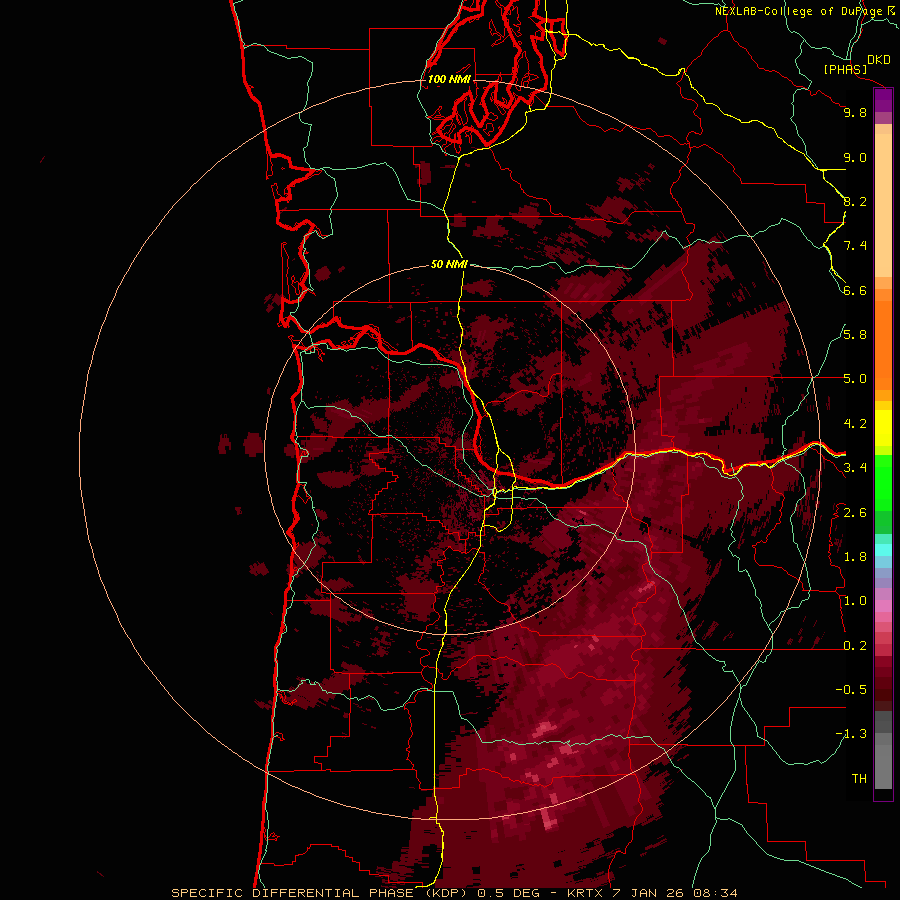The height and width of the screenshot is (900, 900).
Task: Click the yellow segment of the color bar
Action: pyautogui.click(x=883, y=428)
